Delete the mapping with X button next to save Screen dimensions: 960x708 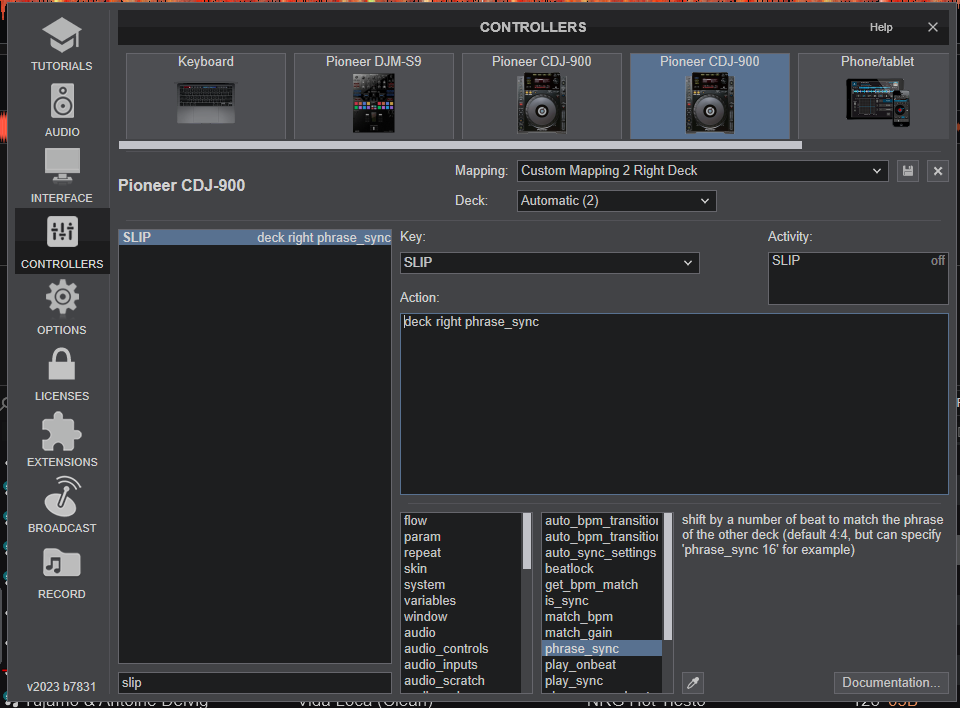937,171
